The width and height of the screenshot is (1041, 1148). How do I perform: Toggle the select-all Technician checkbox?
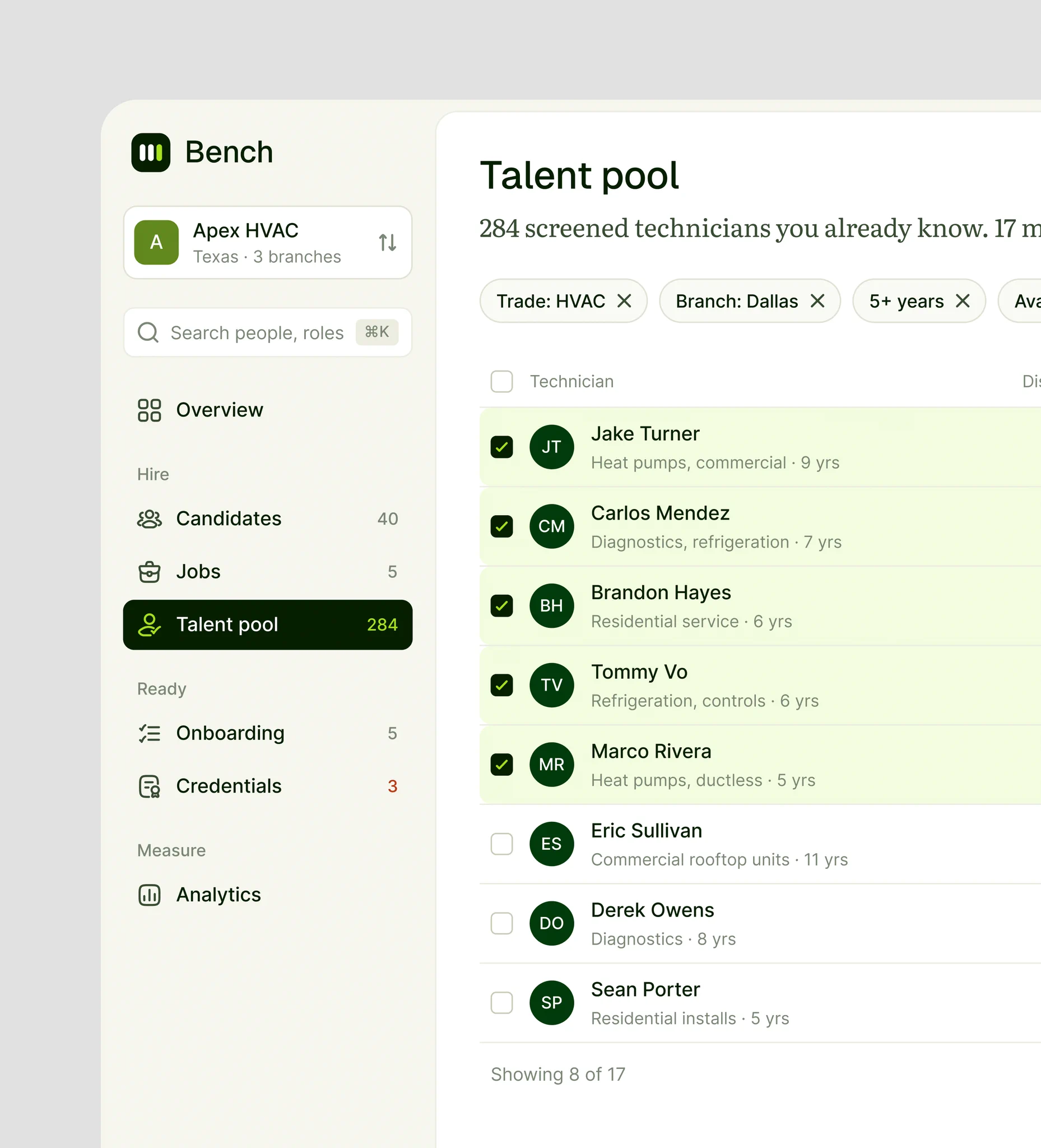pos(501,382)
